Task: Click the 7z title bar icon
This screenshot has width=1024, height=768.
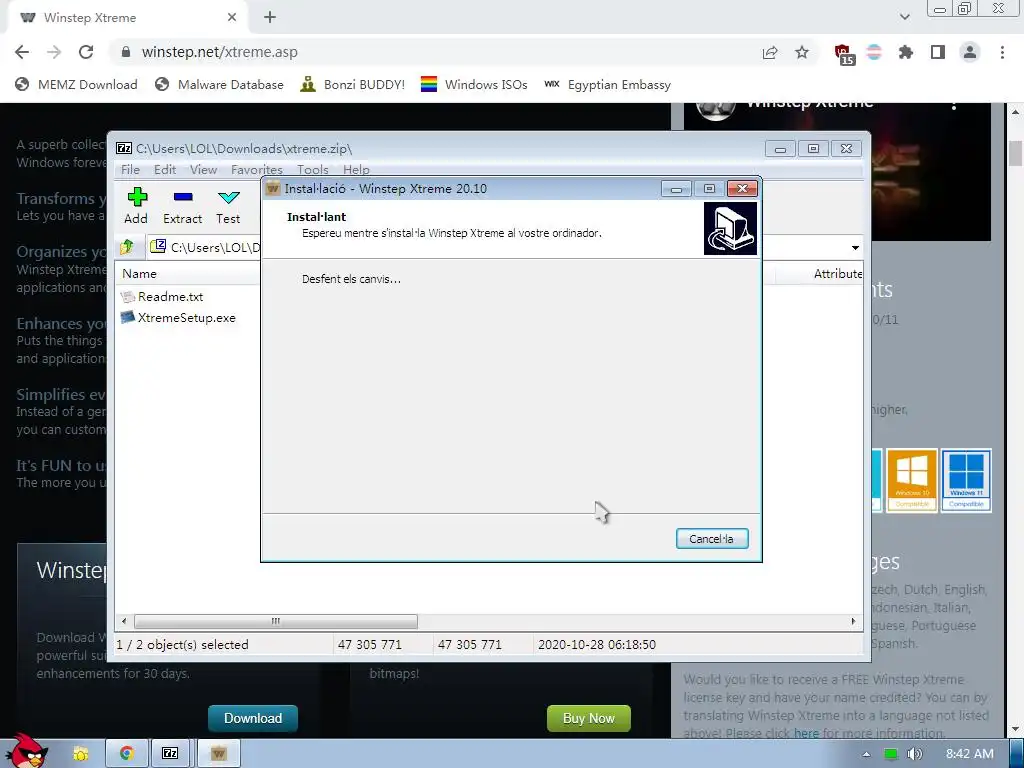Action: click(124, 149)
